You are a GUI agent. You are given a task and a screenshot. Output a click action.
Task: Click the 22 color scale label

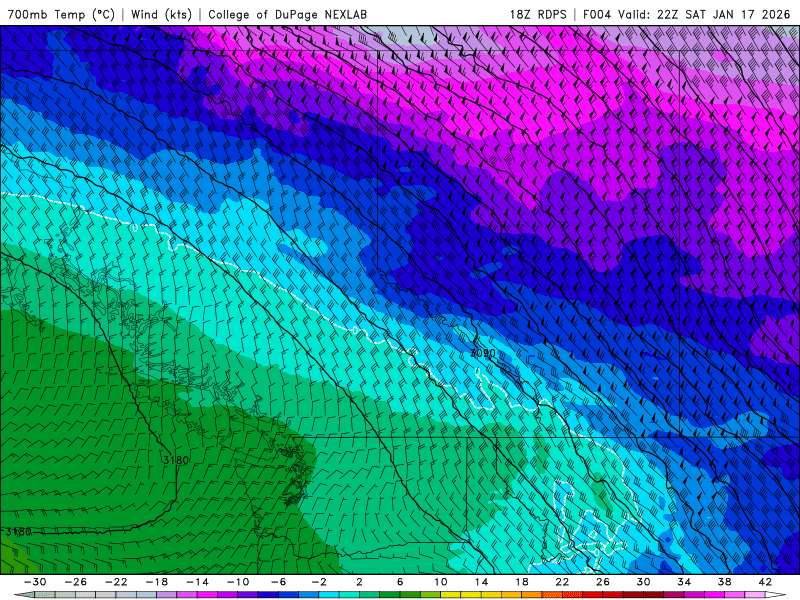pyautogui.click(x=562, y=582)
